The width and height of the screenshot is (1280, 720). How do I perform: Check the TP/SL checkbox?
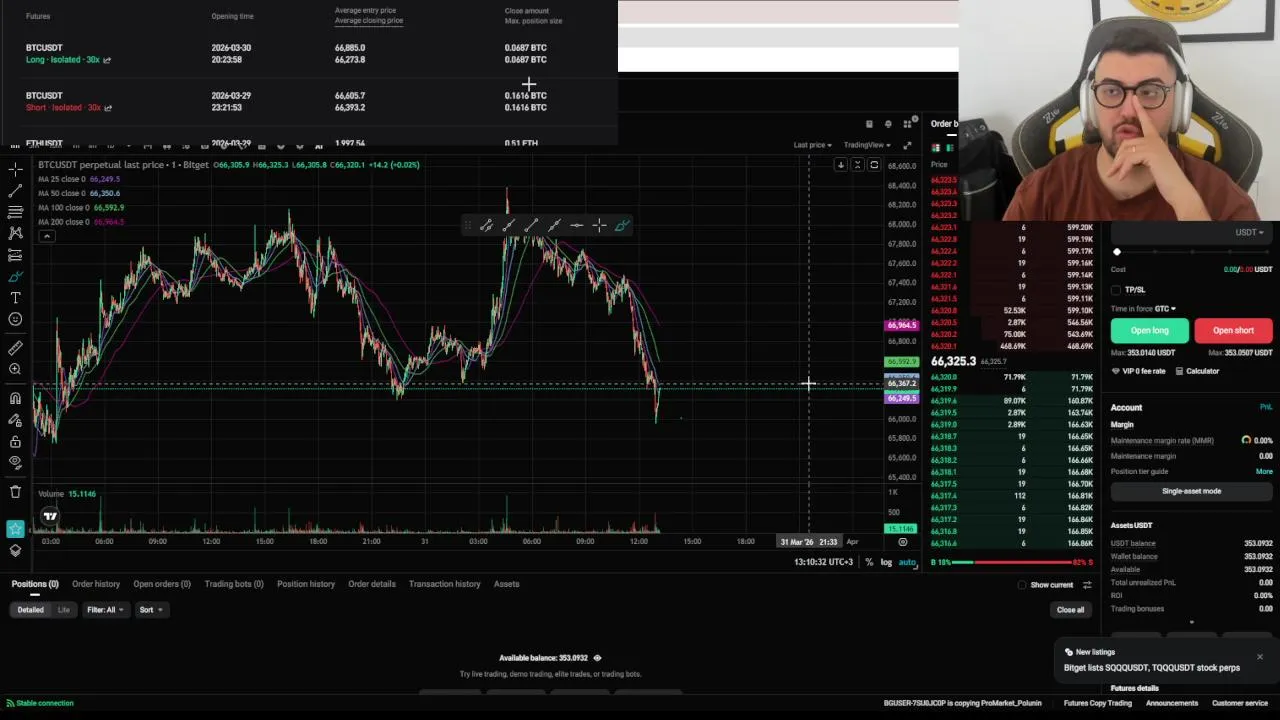coord(1116,290)
